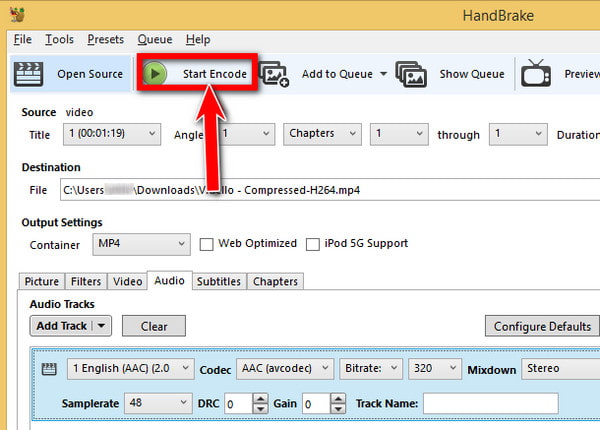Decrease DRC with the down arrow
The width and height of the screenshot is (600, 430).
(261, 409)
